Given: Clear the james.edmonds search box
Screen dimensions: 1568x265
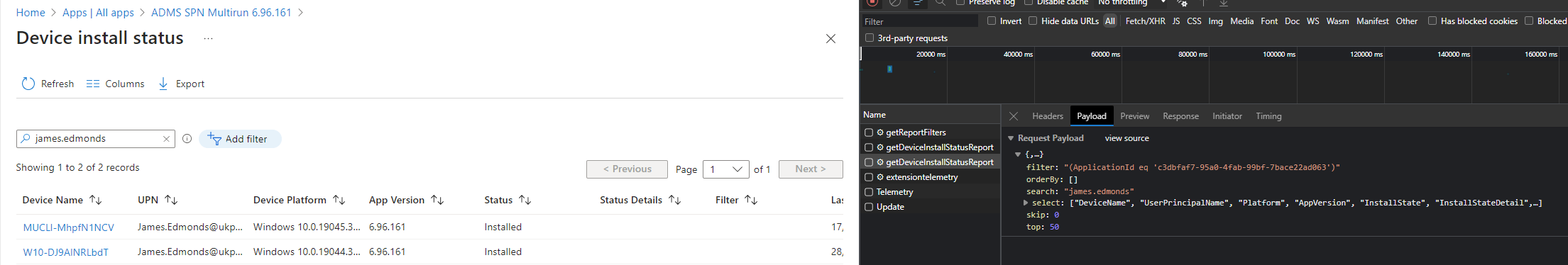Looking at the screenshot, I should 166,139.
